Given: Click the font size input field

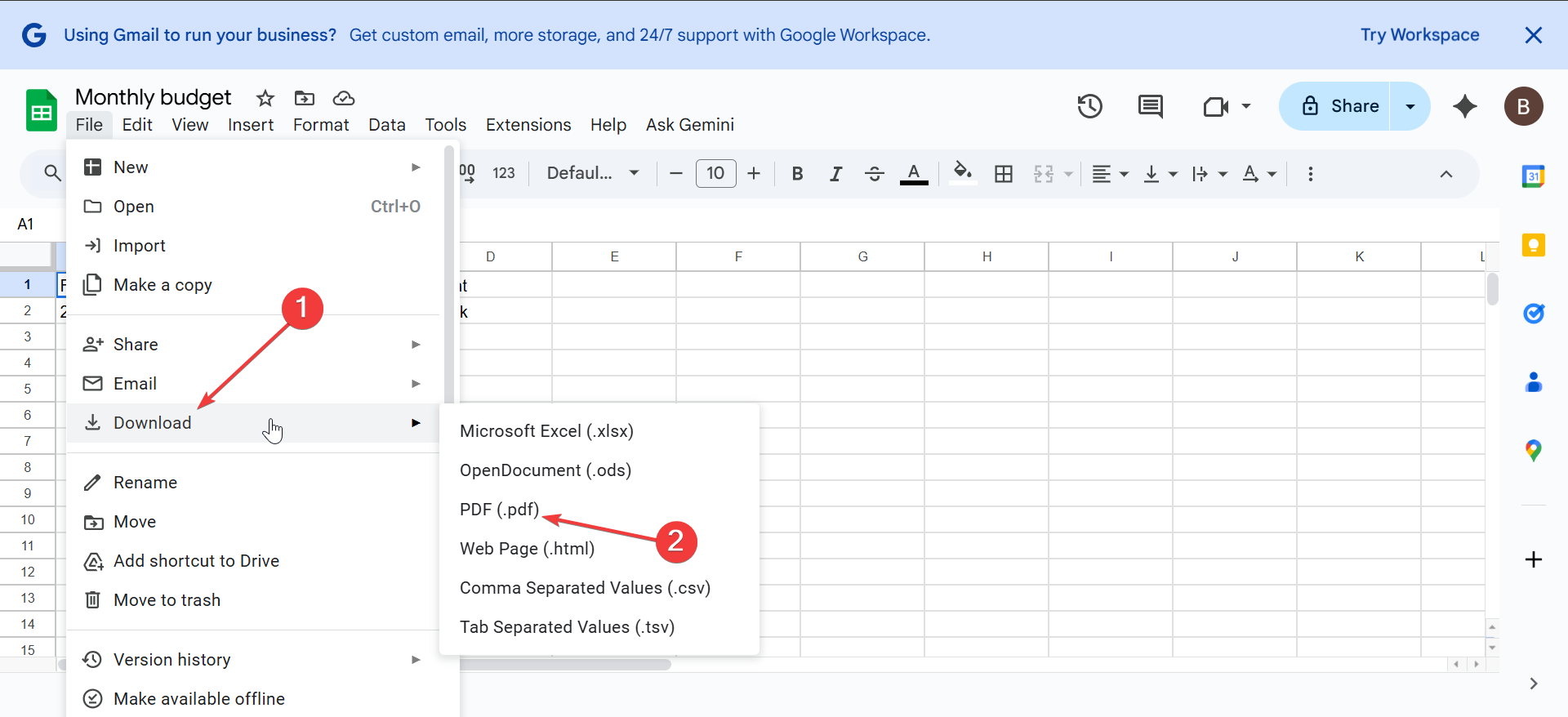Looking at the screenshot, I should [715, 173].
